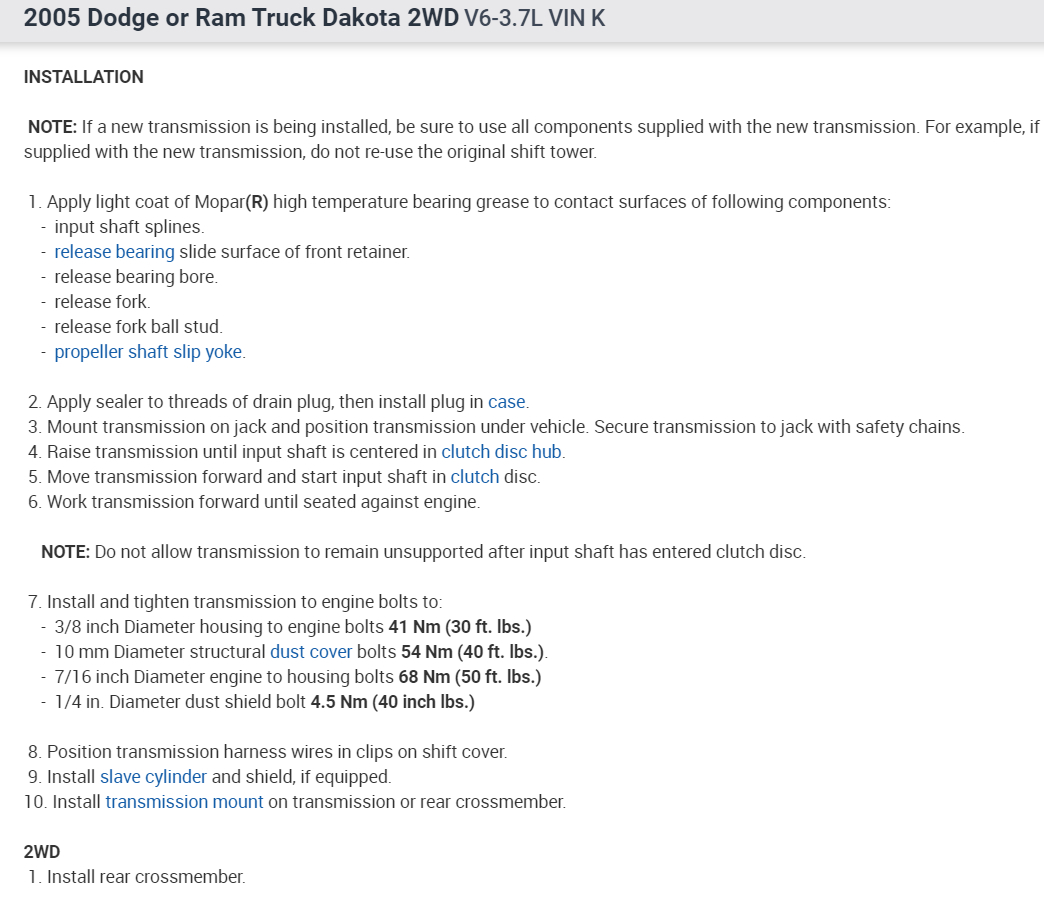The image size is (1044, 905).
Task: Click the "V6-3.7L VIN K" engine label
Action: point(535,18)
